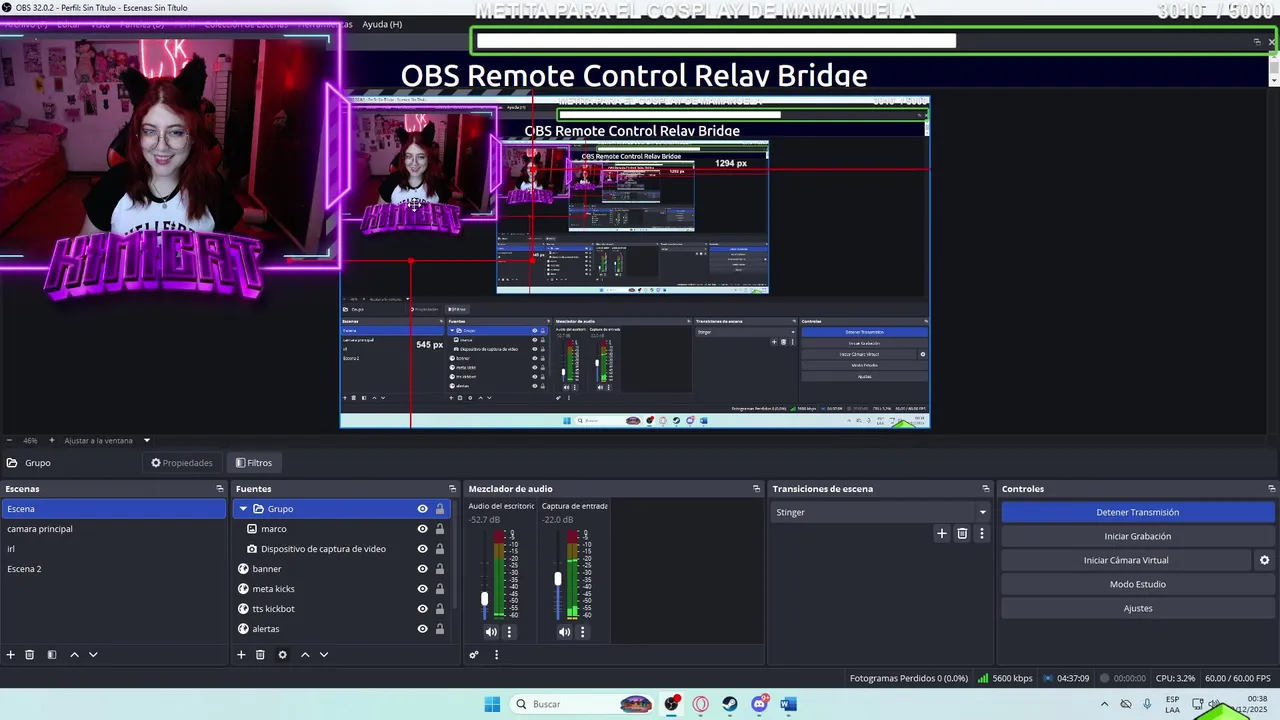The height and width of the screenshot is (720, 1280).
Task: Open Filtros for selected source
Action: tap(253, 463)
